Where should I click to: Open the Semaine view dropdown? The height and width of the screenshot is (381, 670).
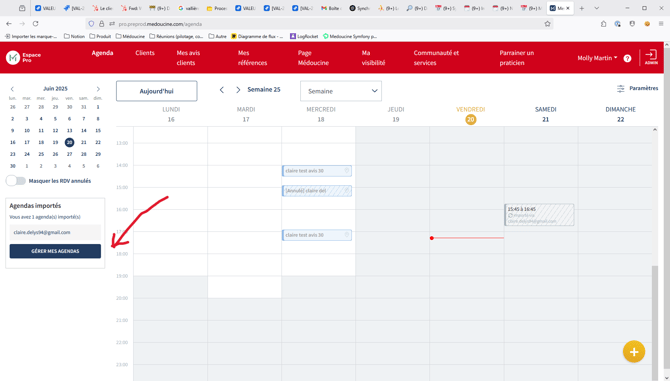click(341, 91)
